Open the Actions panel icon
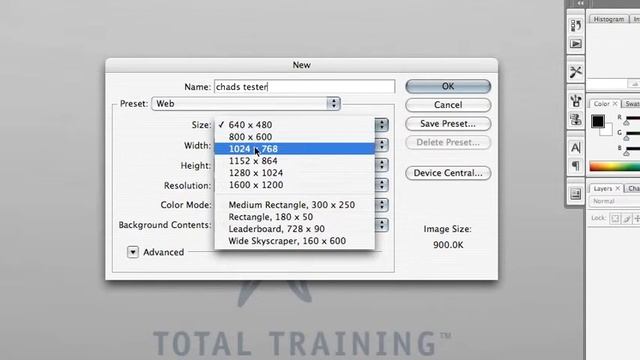Viewport: 640px width, 360px height. point(576,44)
